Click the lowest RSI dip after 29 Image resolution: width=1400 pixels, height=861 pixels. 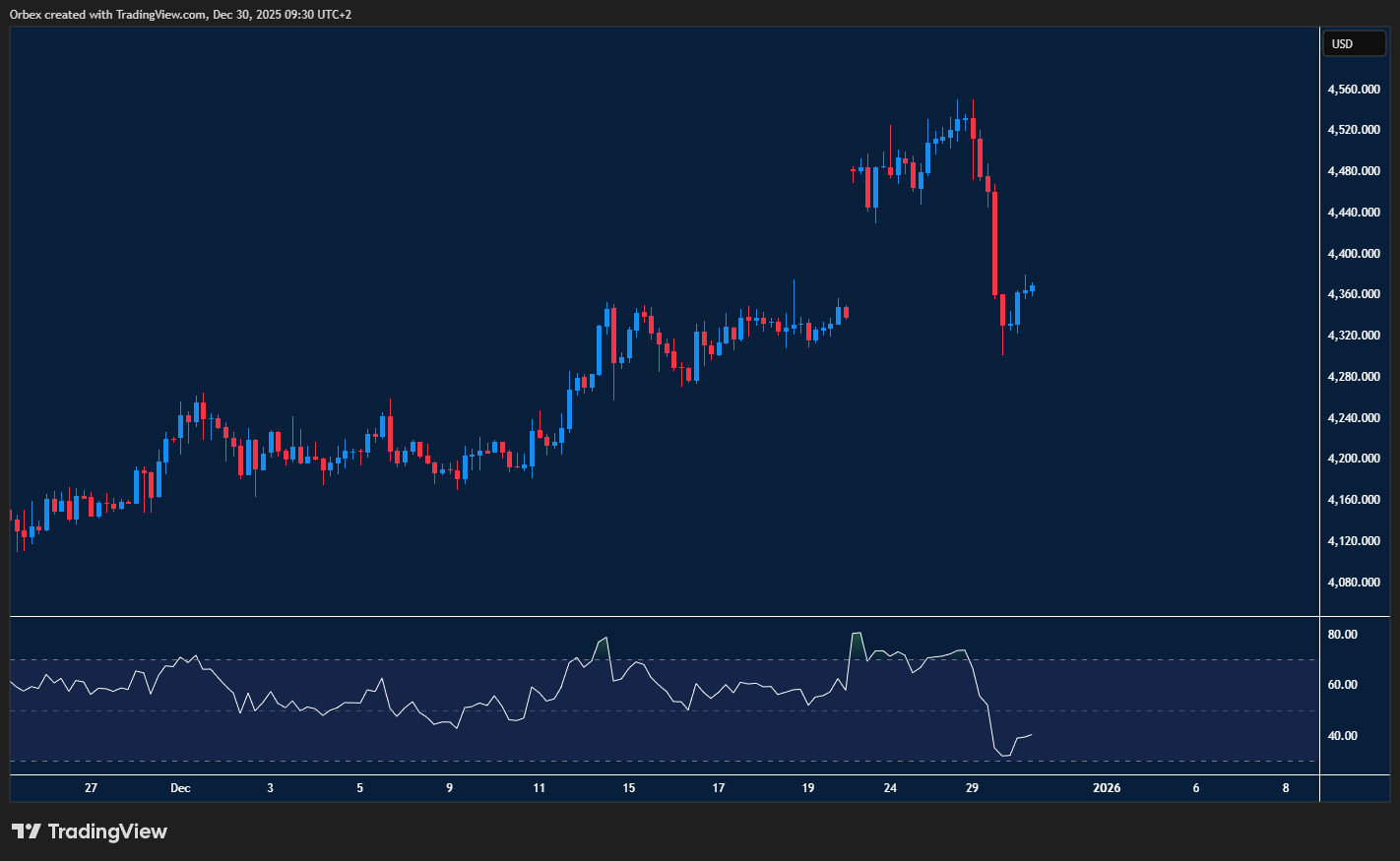pos(1004,755)
